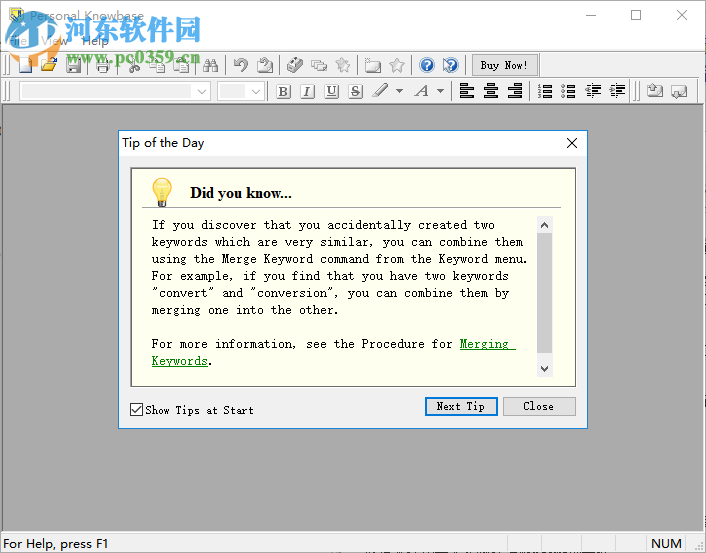The image size is (706, 553).
Task: Toggle Underline formatting
Action: coord(331,91)
